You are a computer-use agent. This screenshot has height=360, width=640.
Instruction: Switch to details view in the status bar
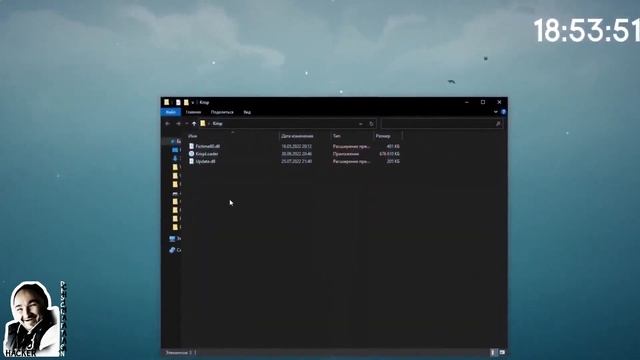pos(493,352)
